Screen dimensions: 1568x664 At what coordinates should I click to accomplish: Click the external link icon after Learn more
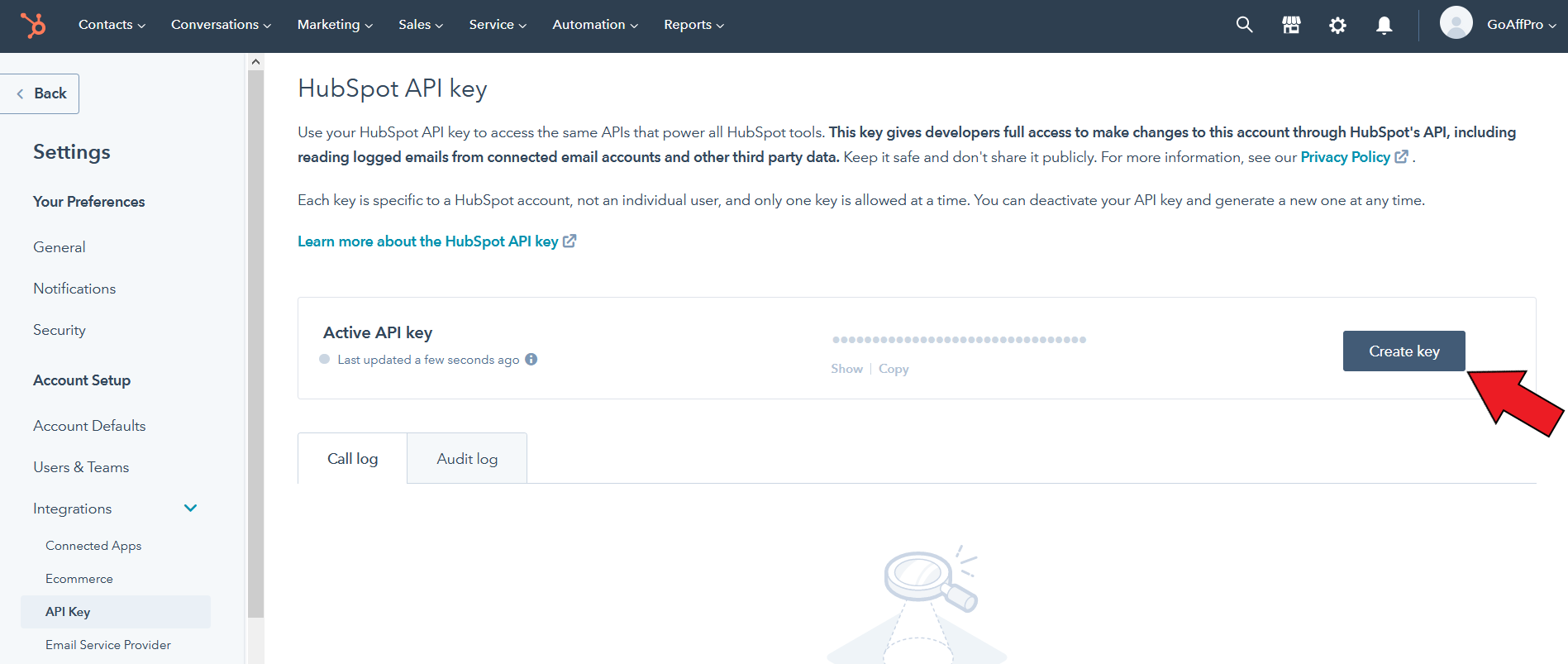[x=570, y=241]
